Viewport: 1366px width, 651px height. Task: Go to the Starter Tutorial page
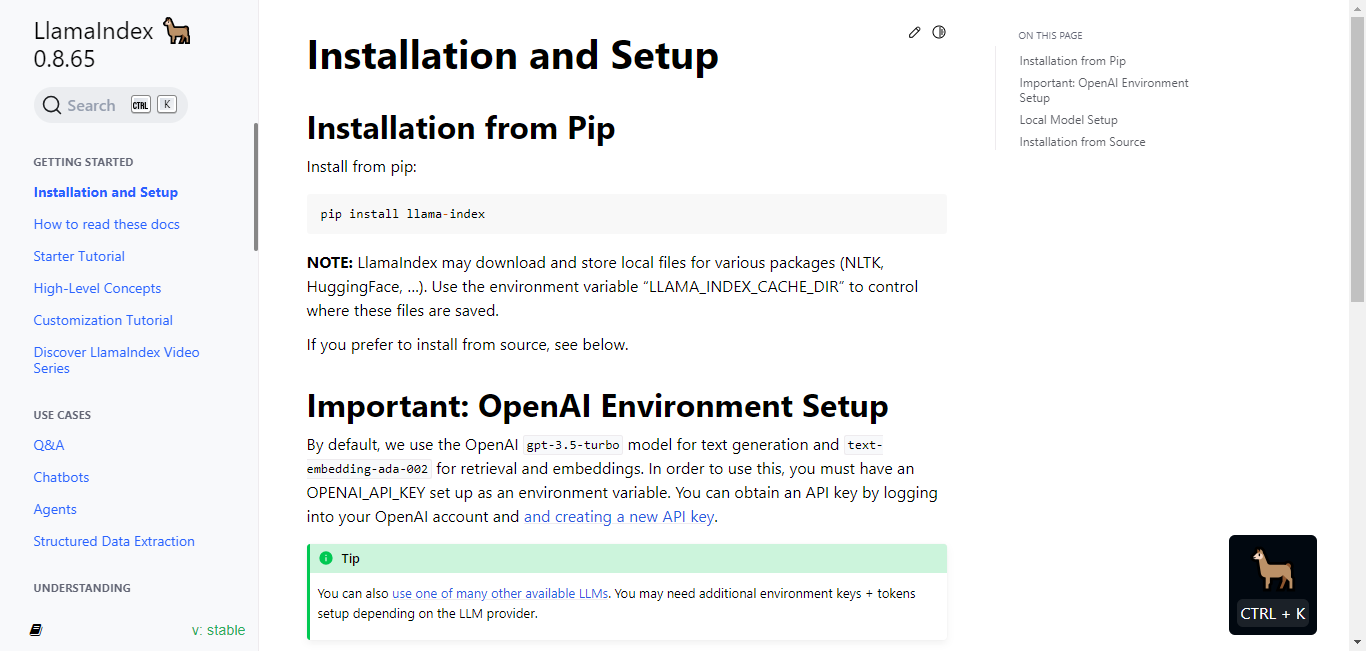tap(79, 256)
